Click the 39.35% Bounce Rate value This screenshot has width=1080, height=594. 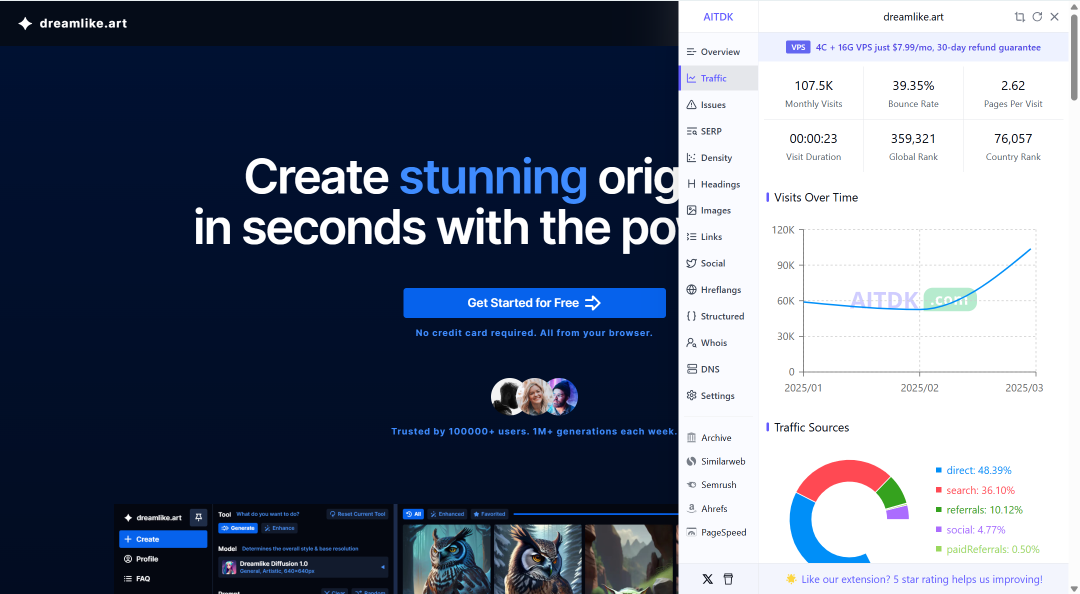(913, 85)
